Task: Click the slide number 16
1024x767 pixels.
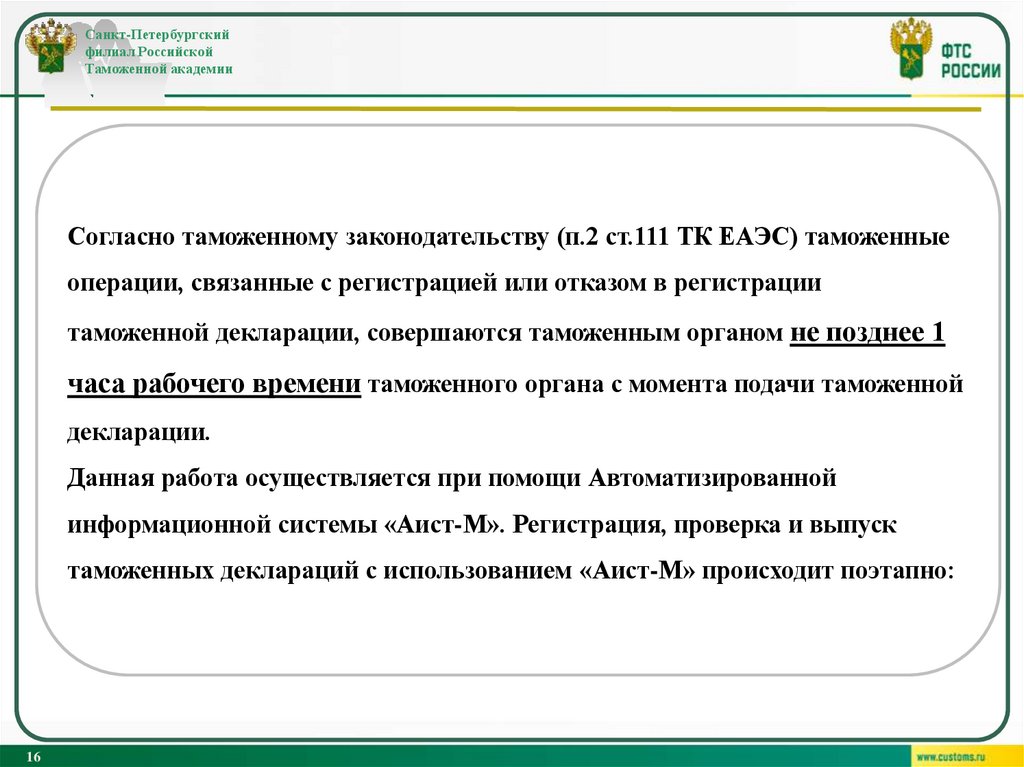Action: coord(33,757)
